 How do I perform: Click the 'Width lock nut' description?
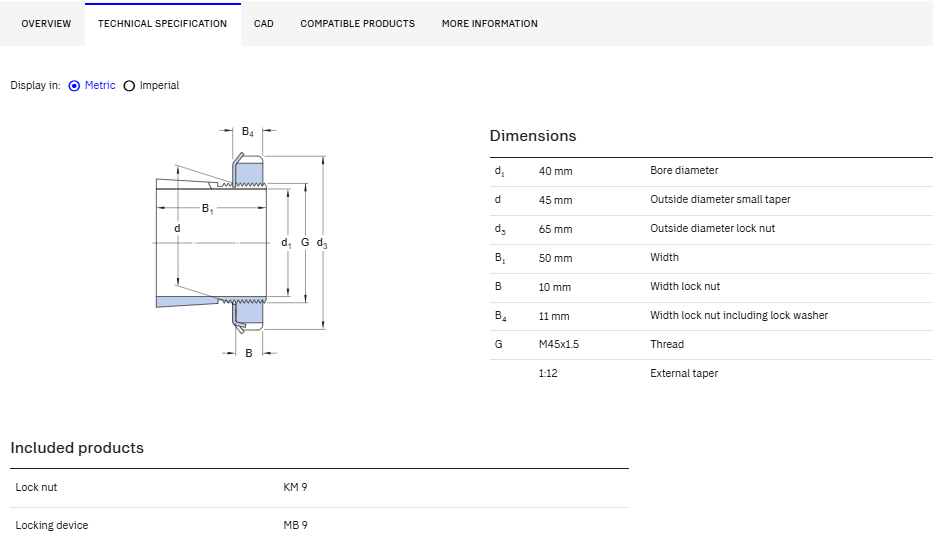(685, 286)
